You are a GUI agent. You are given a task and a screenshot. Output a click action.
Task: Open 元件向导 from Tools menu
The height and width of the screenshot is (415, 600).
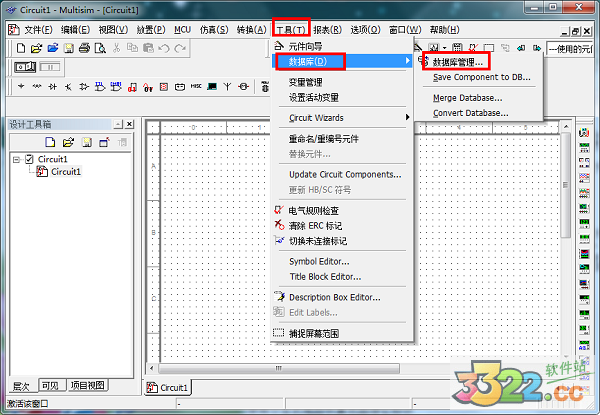343,46
